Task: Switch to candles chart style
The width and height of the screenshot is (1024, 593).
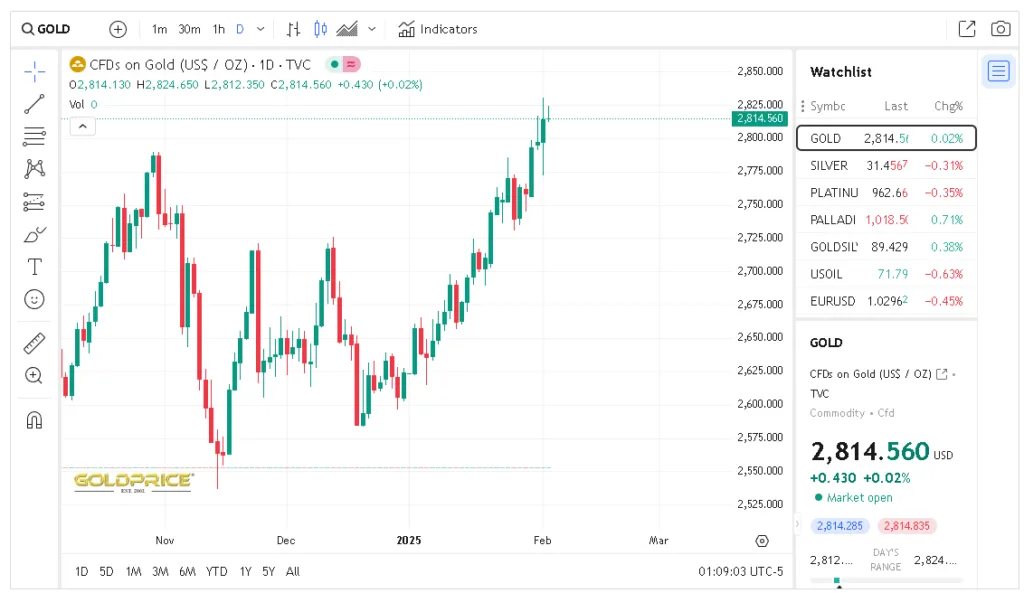Action: (x=320, y=29)
